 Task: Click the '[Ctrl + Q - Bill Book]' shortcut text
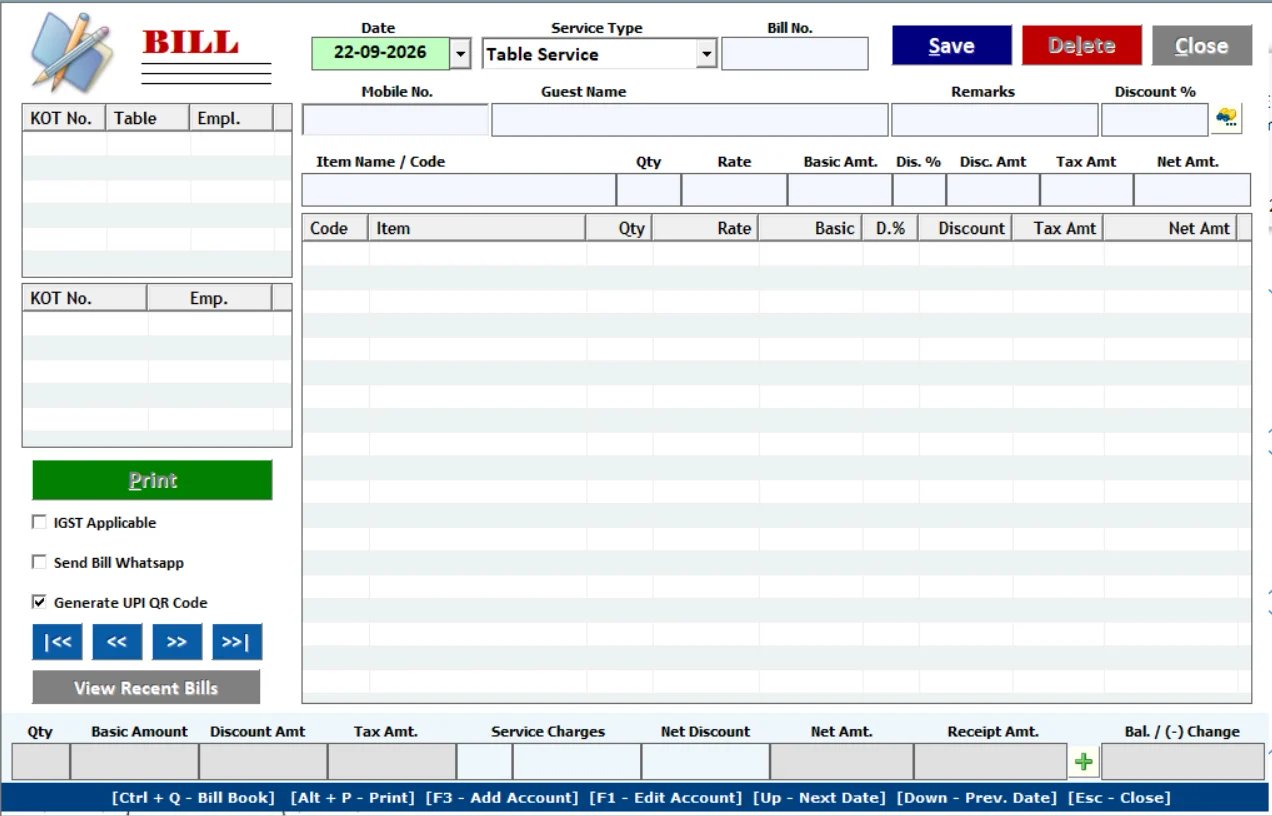[193, 797]
